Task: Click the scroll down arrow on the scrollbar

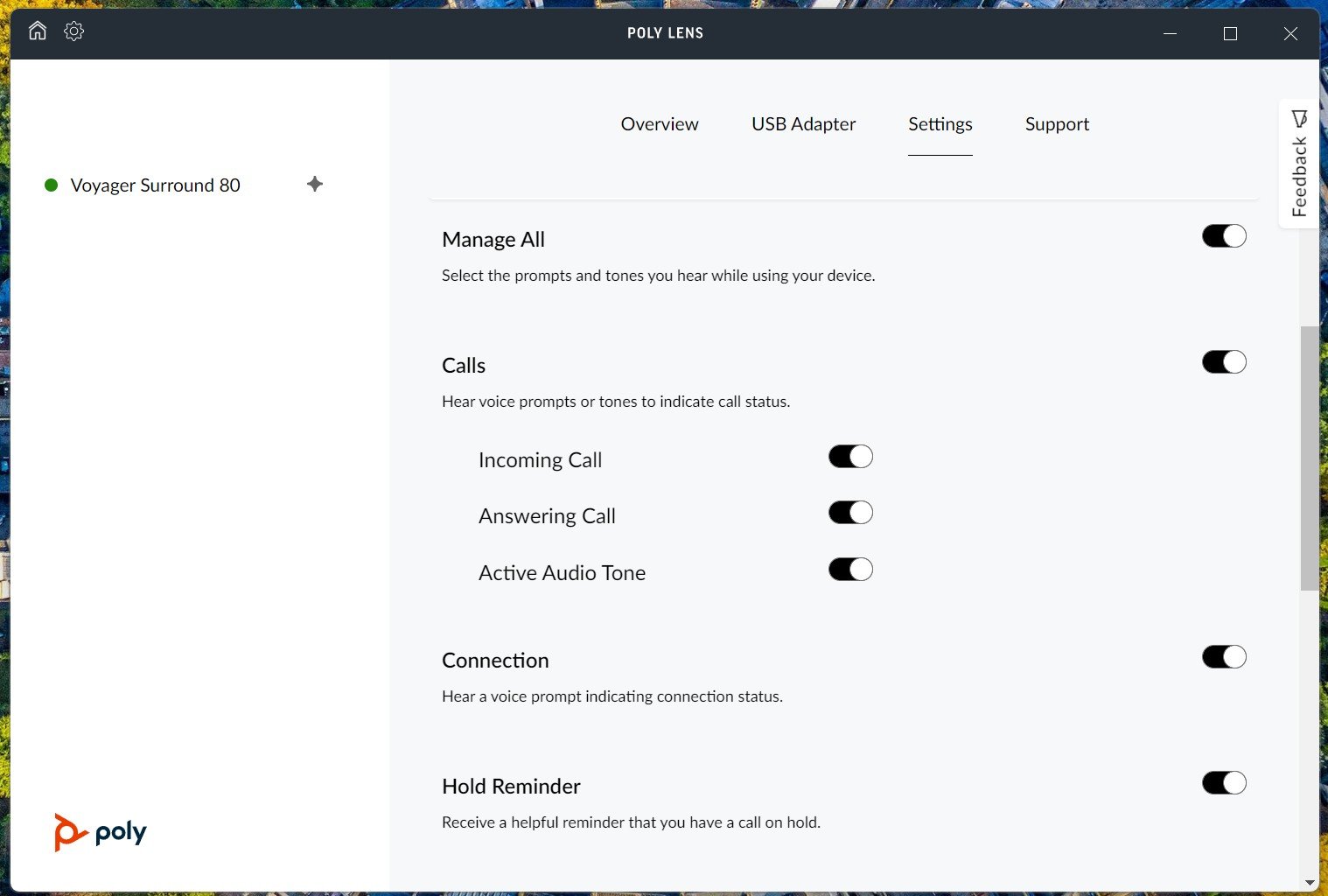Action: [x=1310, y=883]
